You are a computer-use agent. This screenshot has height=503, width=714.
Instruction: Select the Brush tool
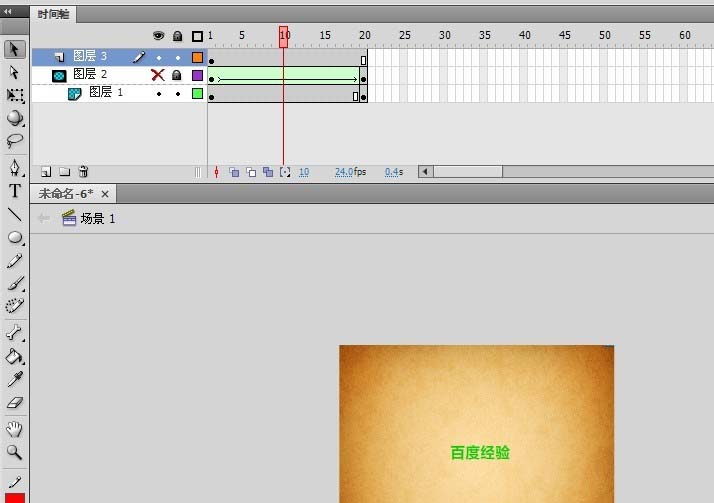pos(15,283)
